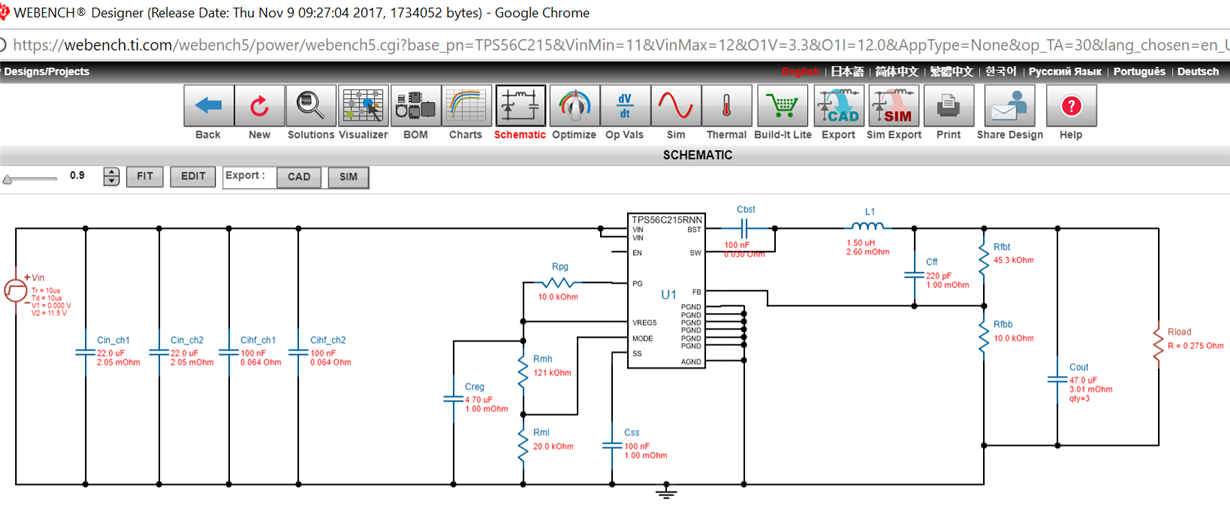Open the Thermal analysis icon

pos(726,106)
